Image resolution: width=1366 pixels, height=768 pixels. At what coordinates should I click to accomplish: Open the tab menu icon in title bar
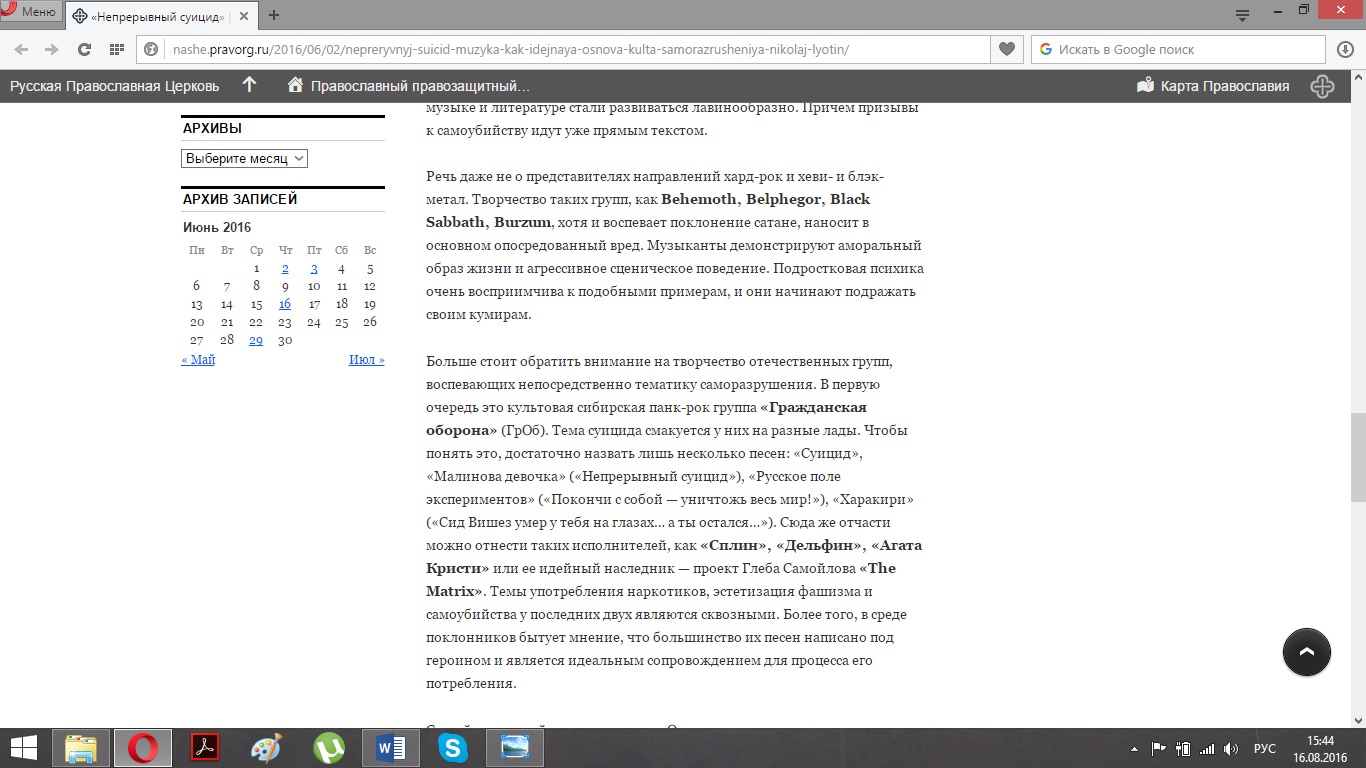1242,15
